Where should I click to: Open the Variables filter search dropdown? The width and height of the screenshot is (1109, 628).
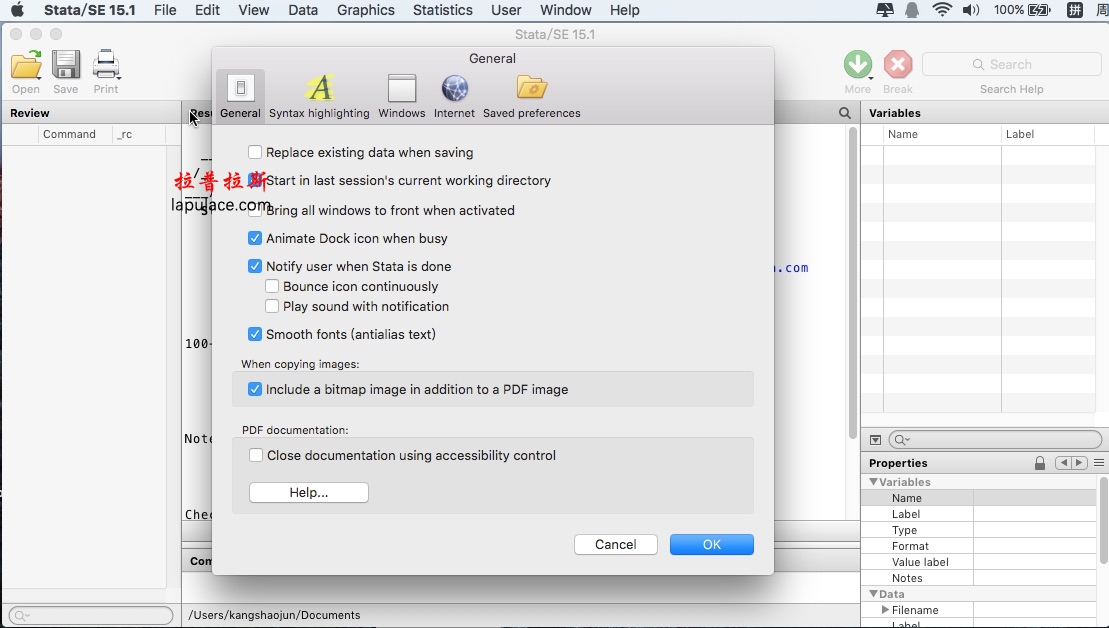902,440
